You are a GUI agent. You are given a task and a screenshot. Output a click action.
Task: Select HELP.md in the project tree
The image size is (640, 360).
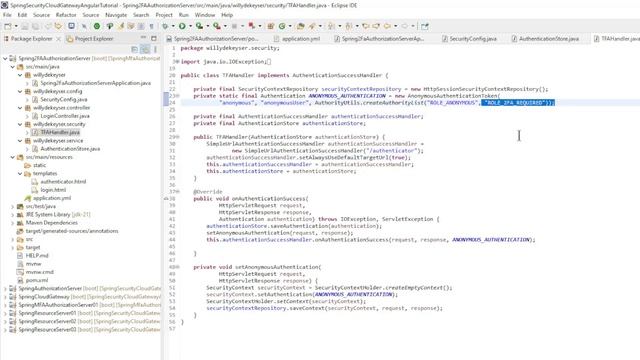click(37, 256)
